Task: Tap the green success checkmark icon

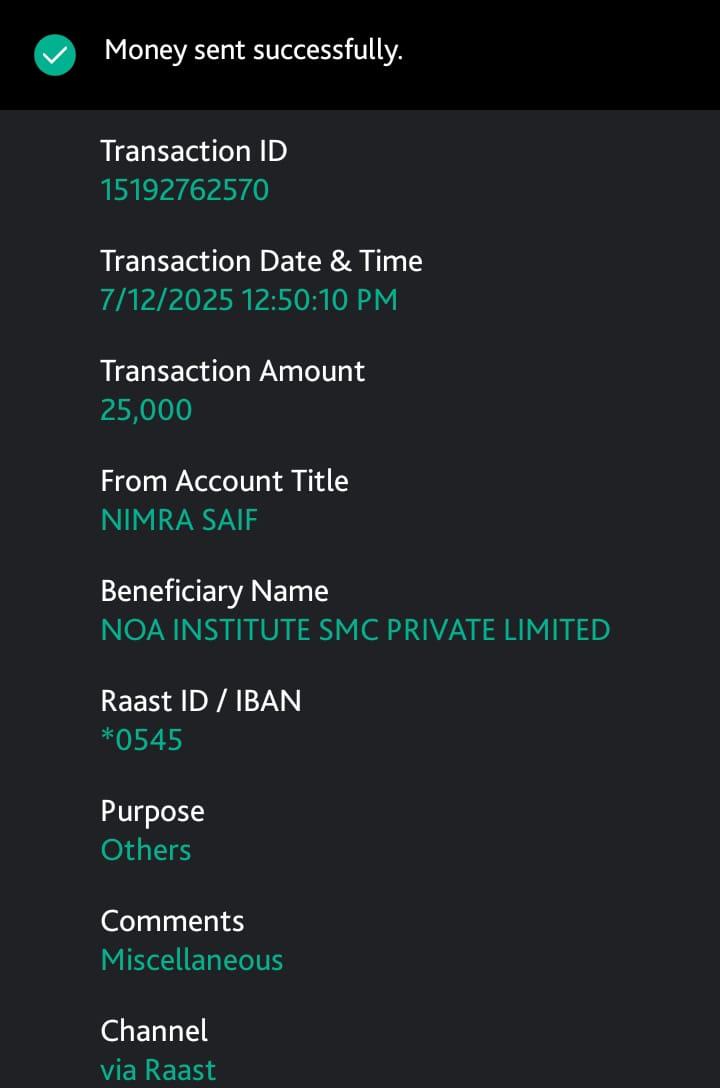Action: pos(54,54)
